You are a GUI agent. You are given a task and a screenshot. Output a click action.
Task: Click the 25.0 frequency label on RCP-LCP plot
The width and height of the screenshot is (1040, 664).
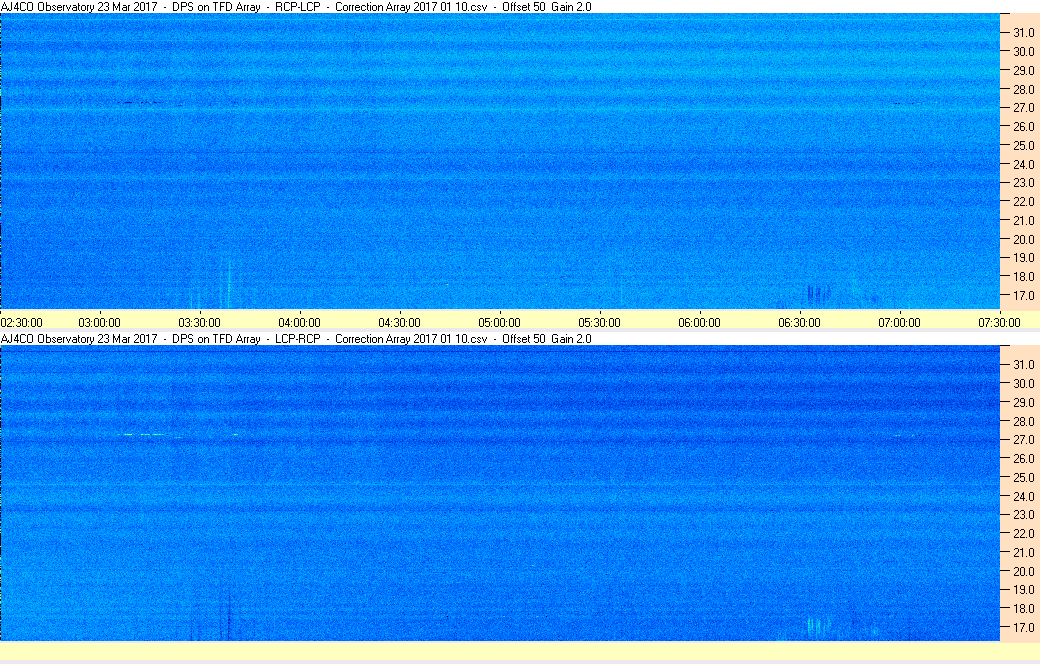click(x=1023, y=145)
